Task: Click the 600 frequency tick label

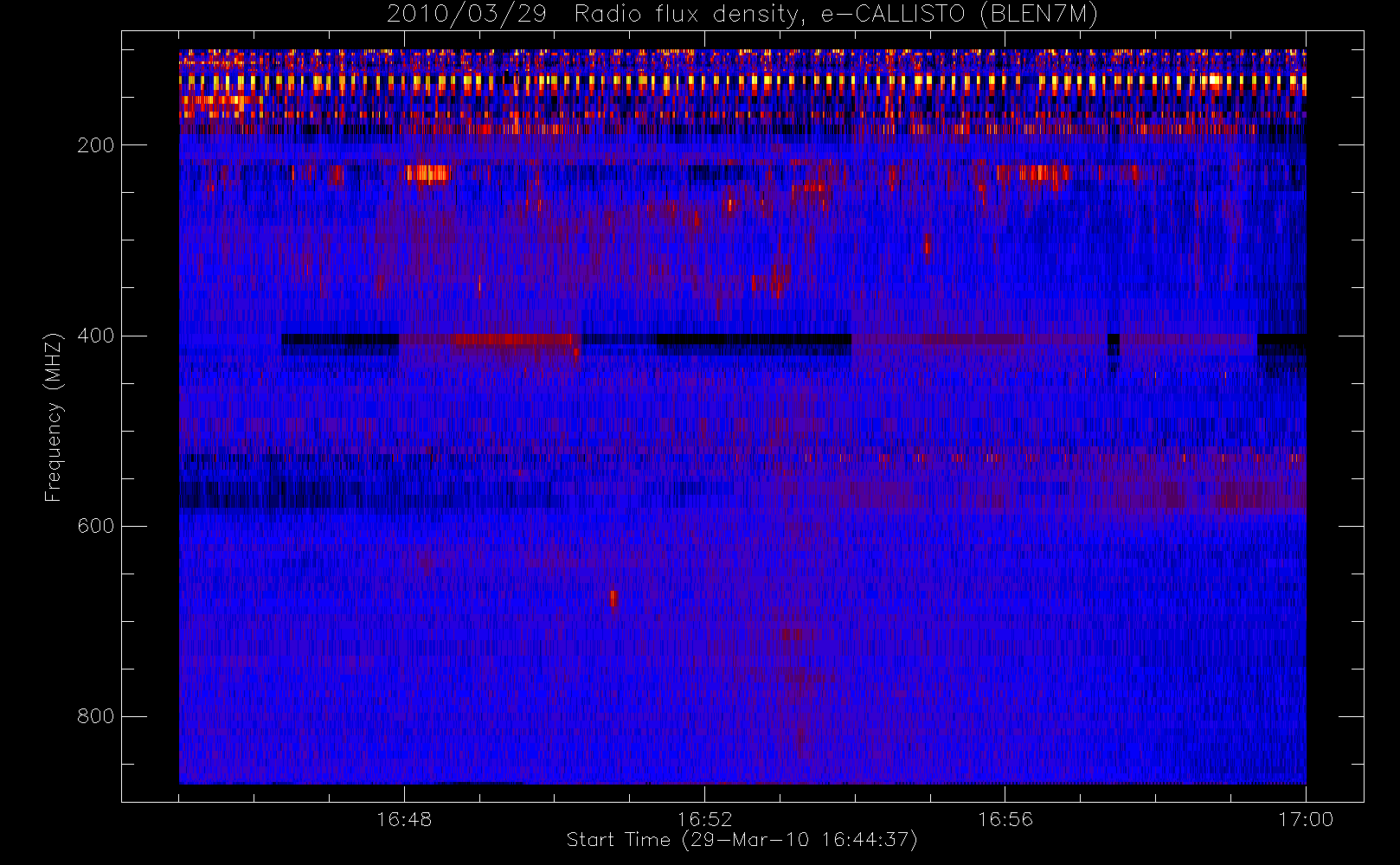Action: (x=96, y=526)
